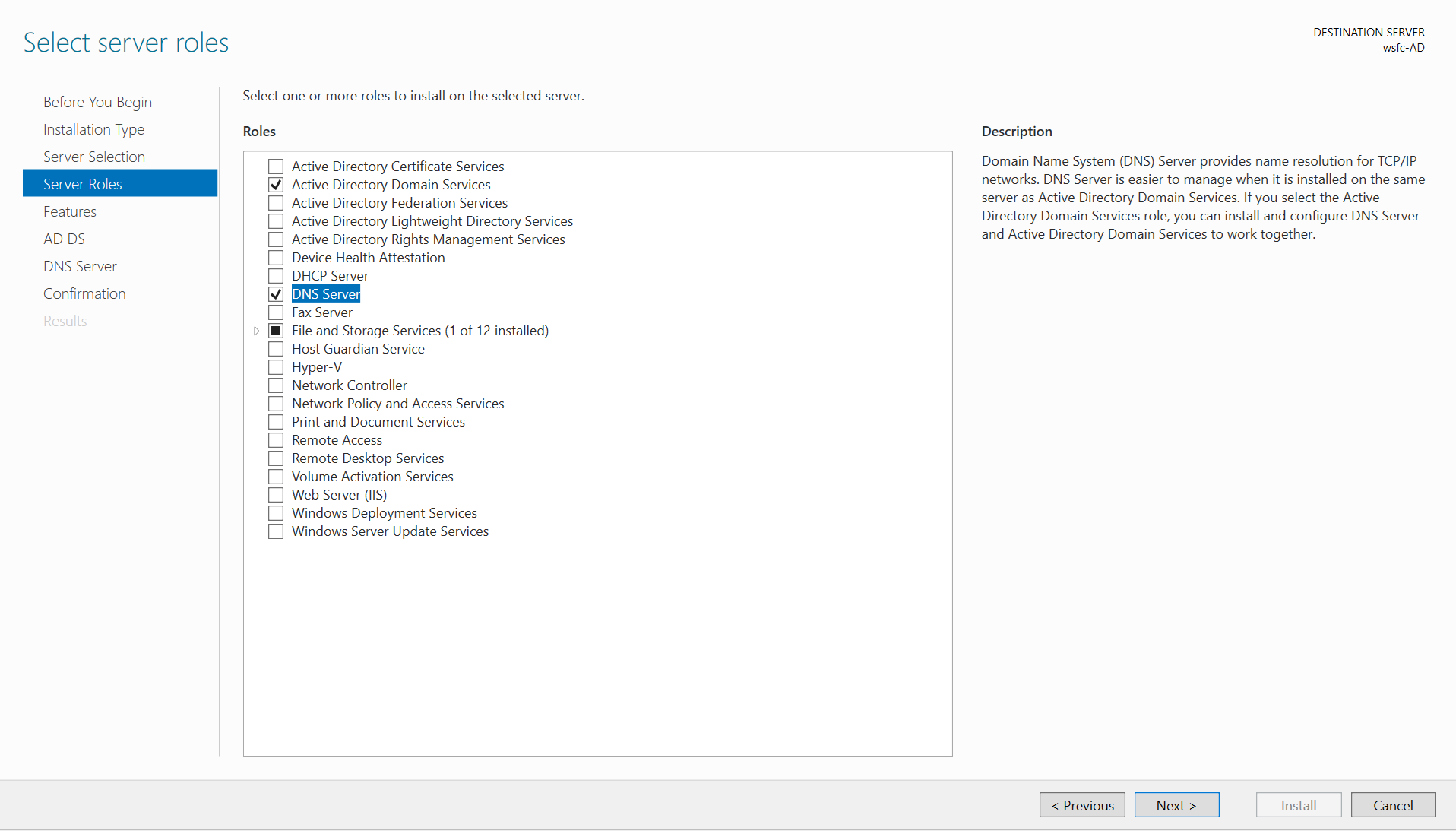The height and width of the screenshot is (831, 1456).
Task: Select the Hyper-V role label
Action: [317, 367]
